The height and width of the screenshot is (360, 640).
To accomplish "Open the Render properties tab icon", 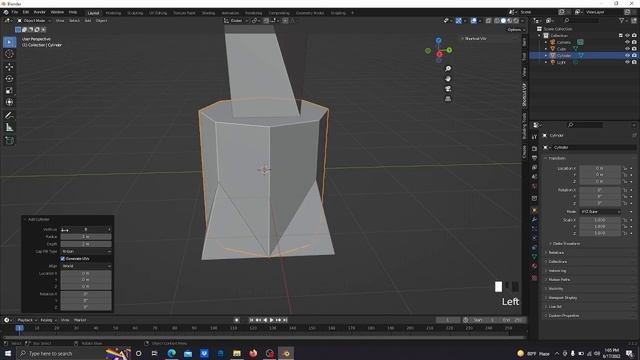I will click(534, 149).
